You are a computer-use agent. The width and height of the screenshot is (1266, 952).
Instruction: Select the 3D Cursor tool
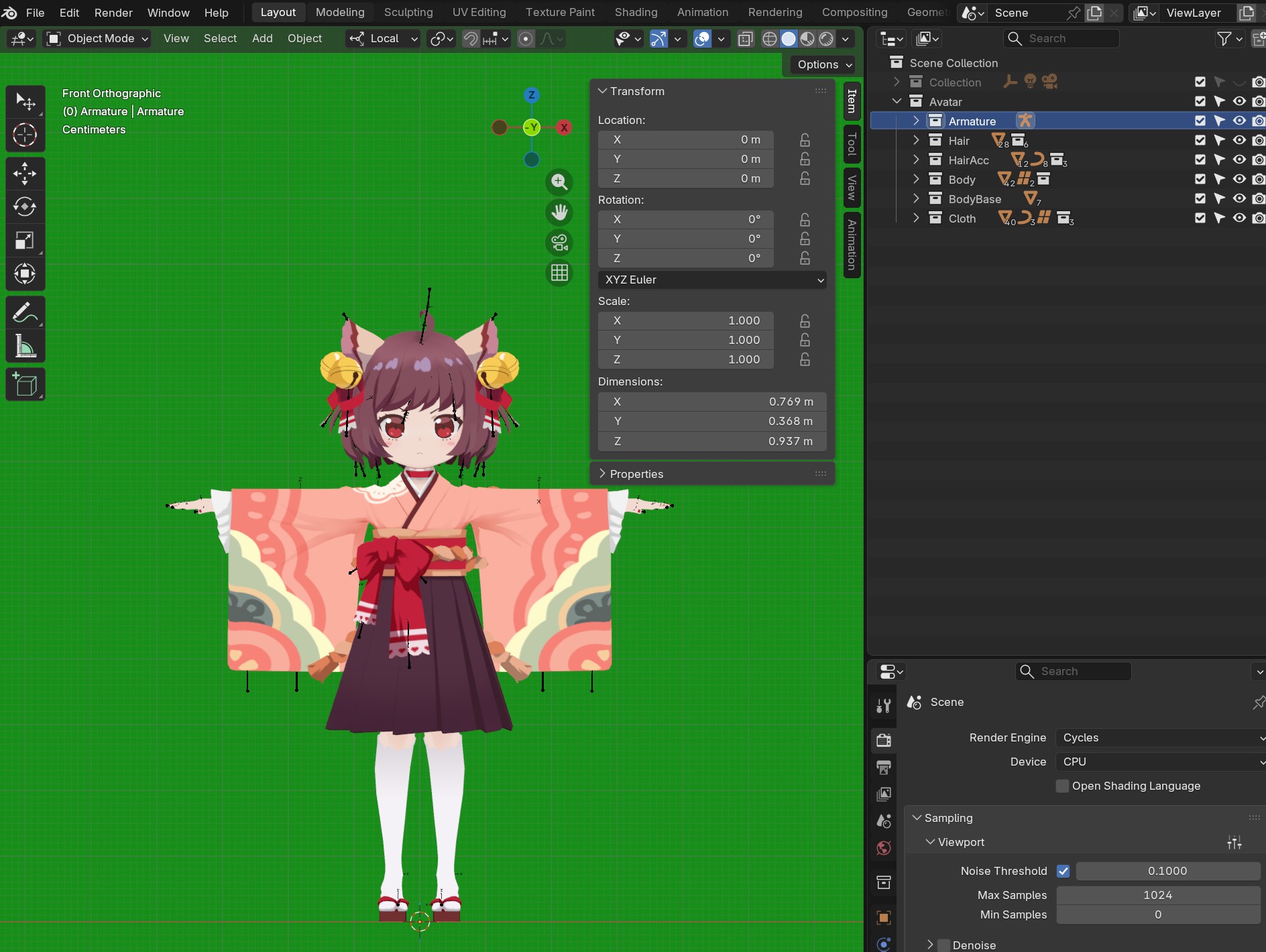tap(25, 135)
